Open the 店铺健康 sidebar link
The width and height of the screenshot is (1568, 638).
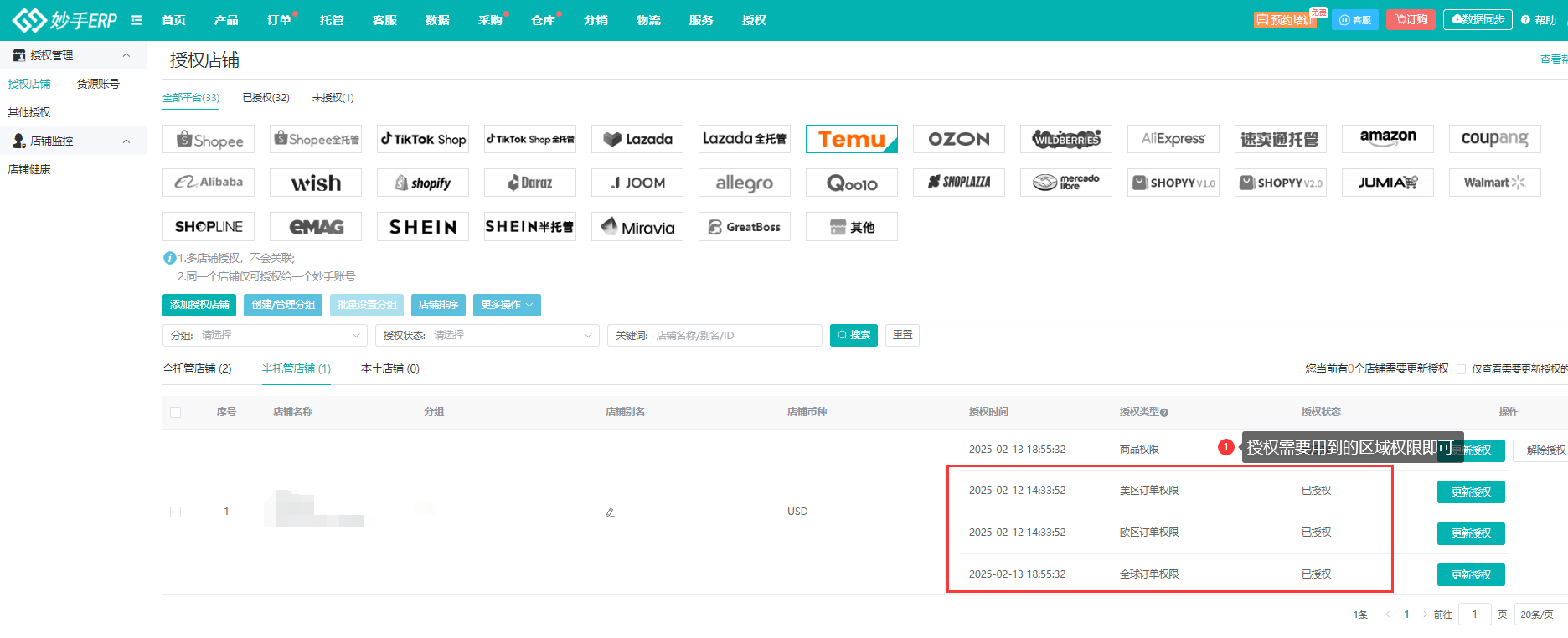29,169
